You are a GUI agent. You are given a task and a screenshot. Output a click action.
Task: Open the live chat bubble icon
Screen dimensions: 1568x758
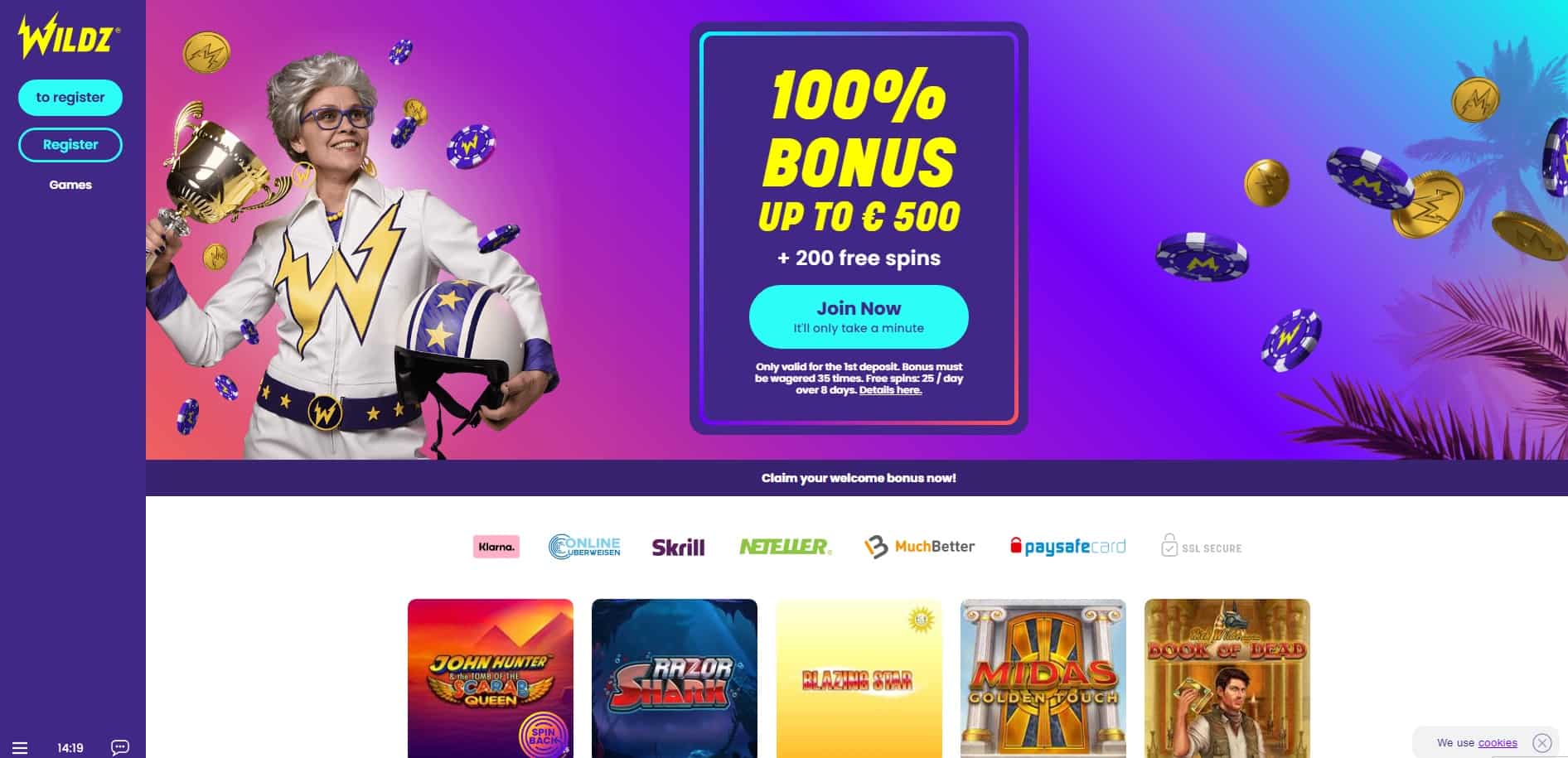click(120, 748)
